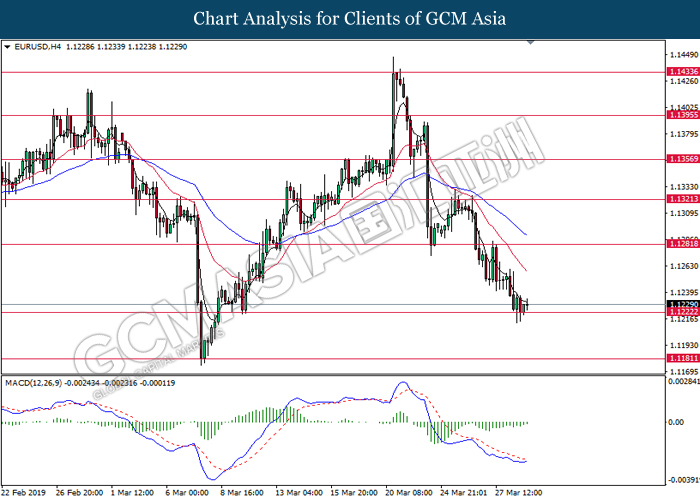The height and width of the screenshot is (500, 700).
Task: Click the 1.12818 price level tag
Action: click(683, 244)
